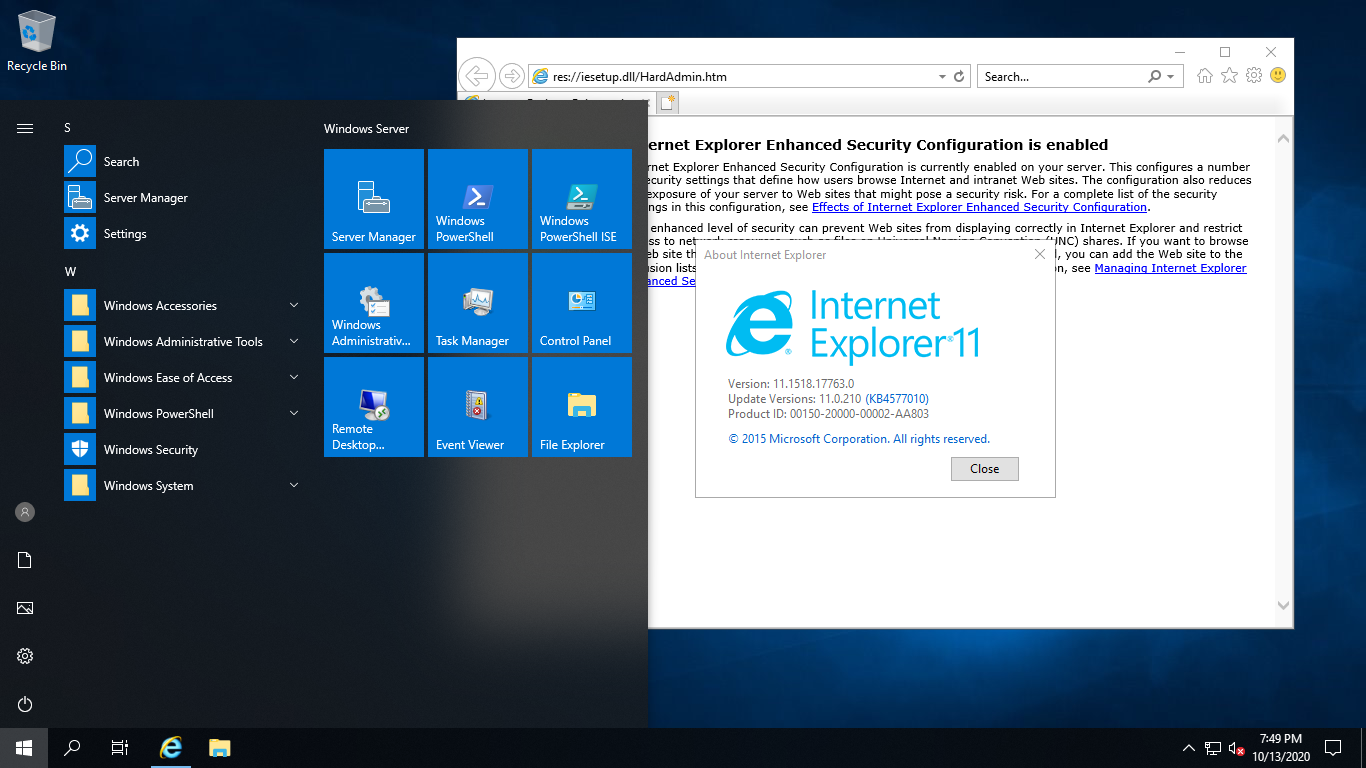Open the search provider dropdown arrow
The image size is (1366, 768).
tap(1170, 76)
